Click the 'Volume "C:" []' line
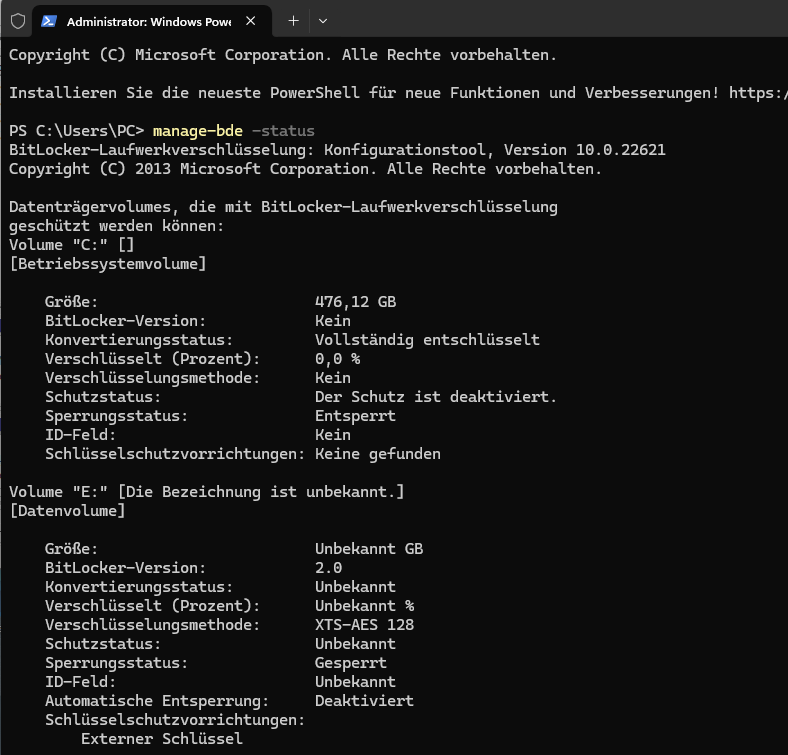 tap(71, 245)
